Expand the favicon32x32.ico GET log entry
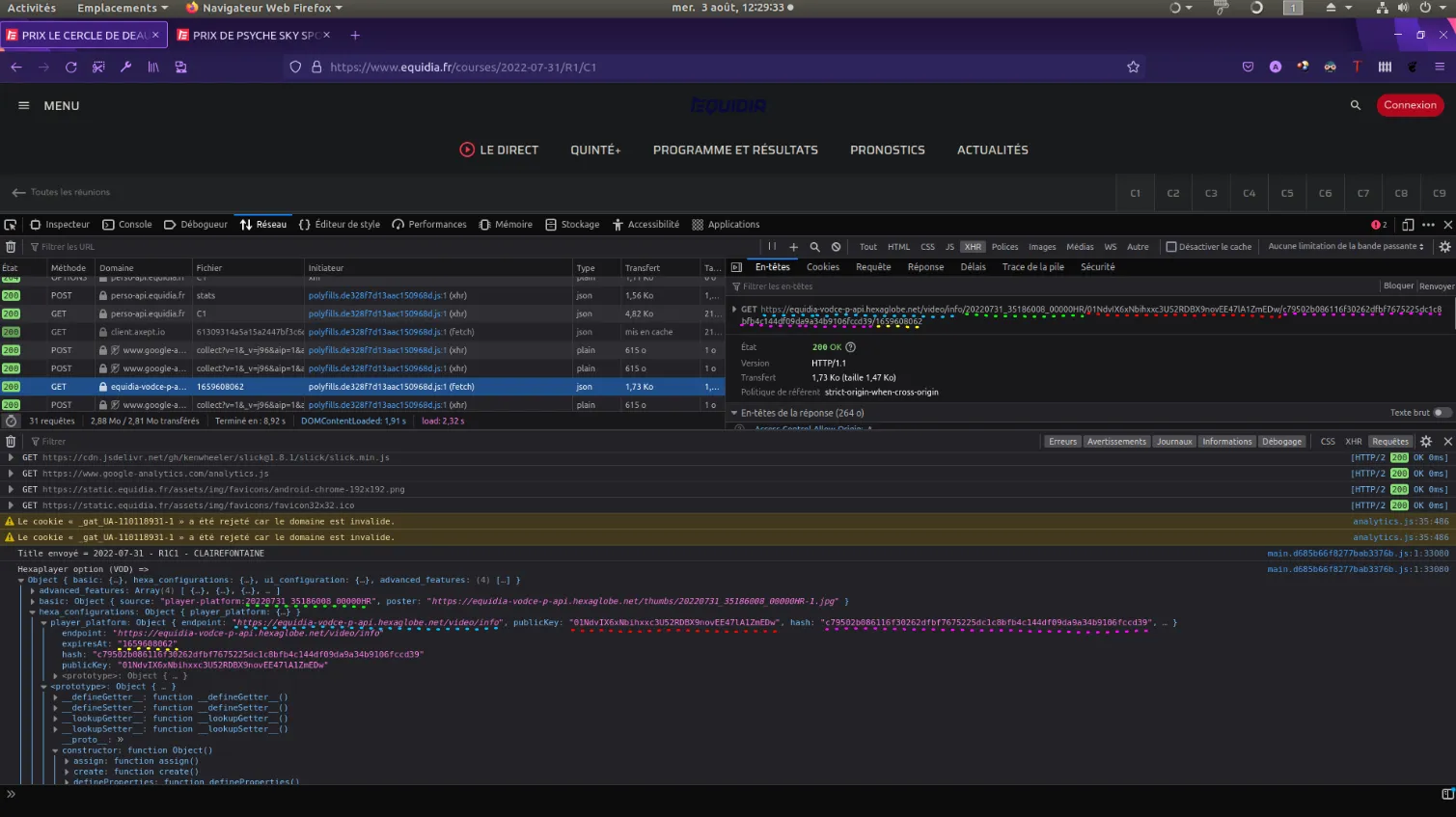 (x=11, y=505)
